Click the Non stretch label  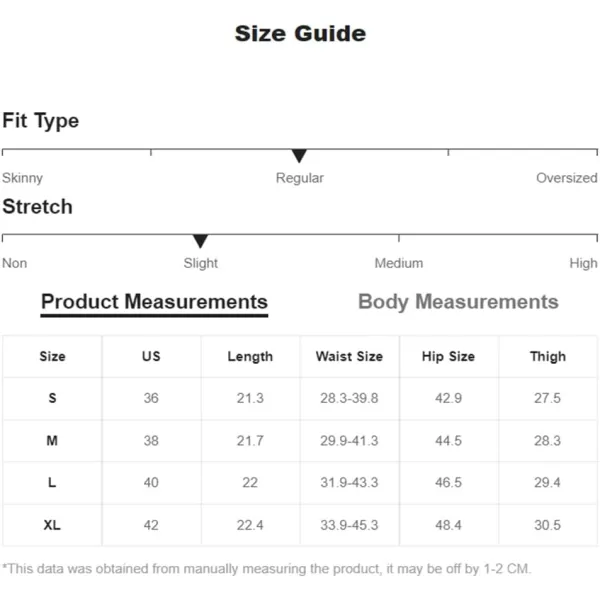click(15, 263)
